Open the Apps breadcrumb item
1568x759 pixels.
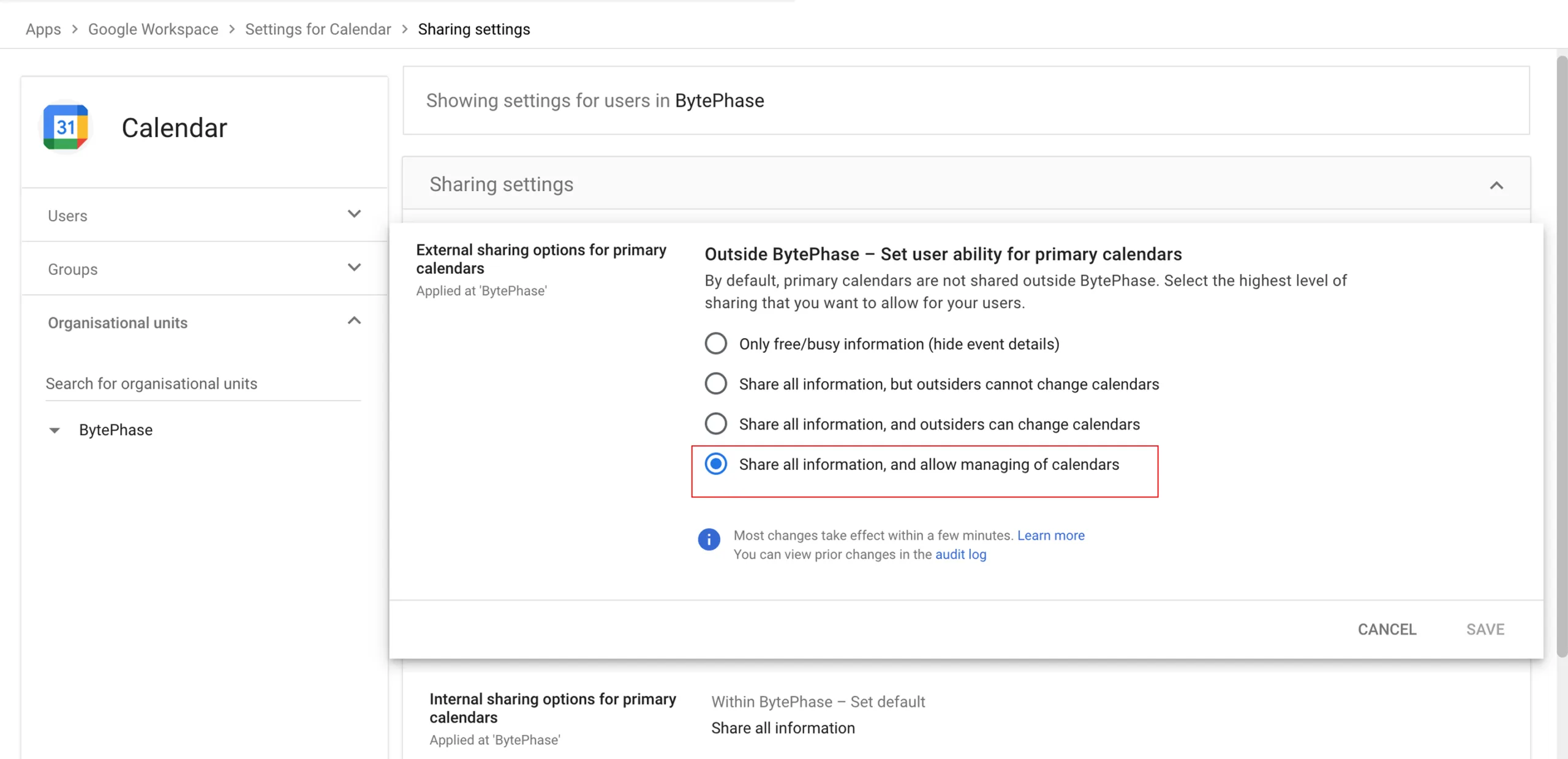point(43,29)
